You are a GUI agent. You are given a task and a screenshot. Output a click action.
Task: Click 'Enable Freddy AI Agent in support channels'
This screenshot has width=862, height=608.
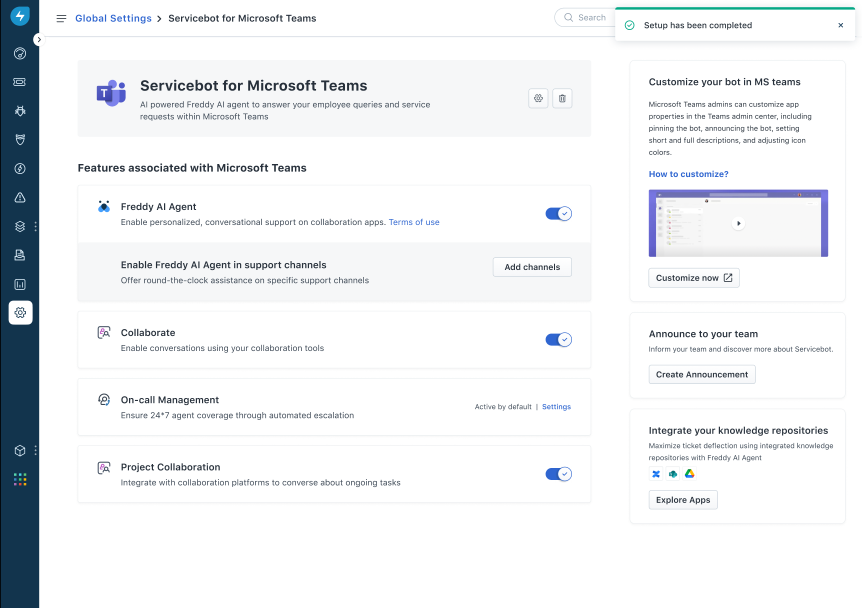[x=223, y=265]
